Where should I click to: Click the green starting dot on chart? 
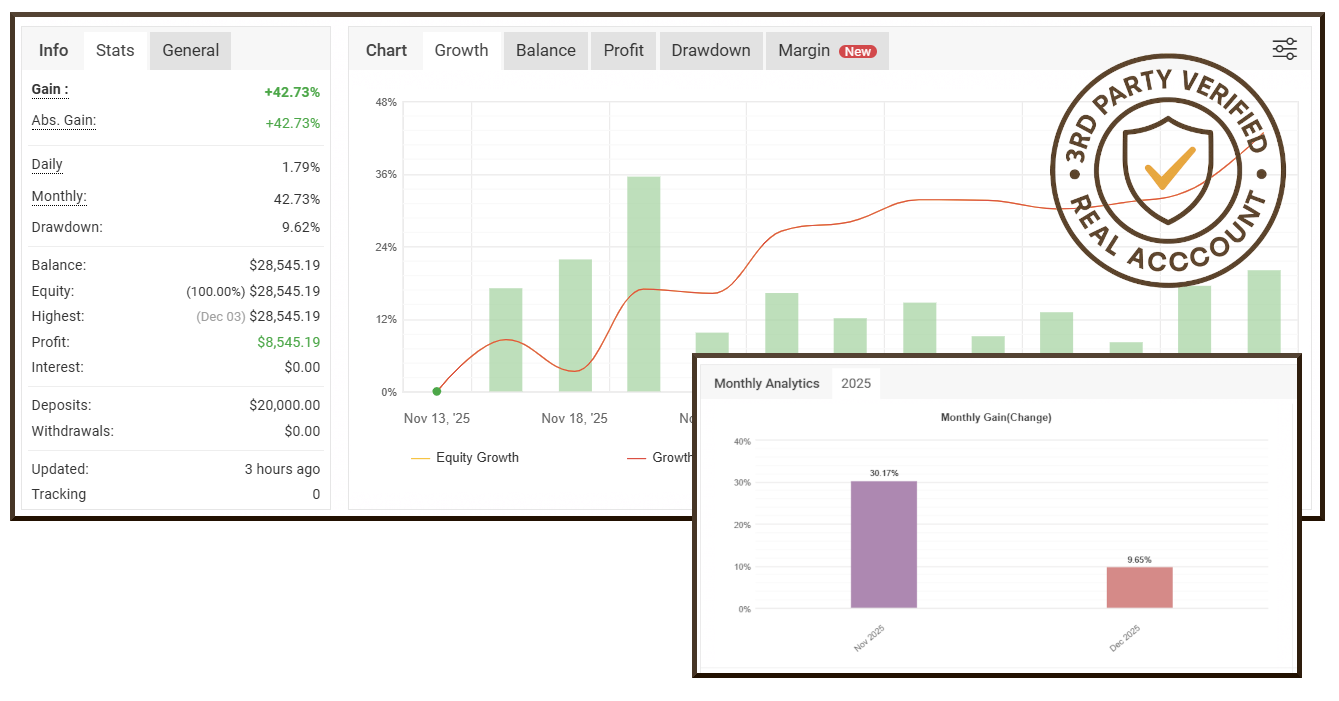(437, 391)
